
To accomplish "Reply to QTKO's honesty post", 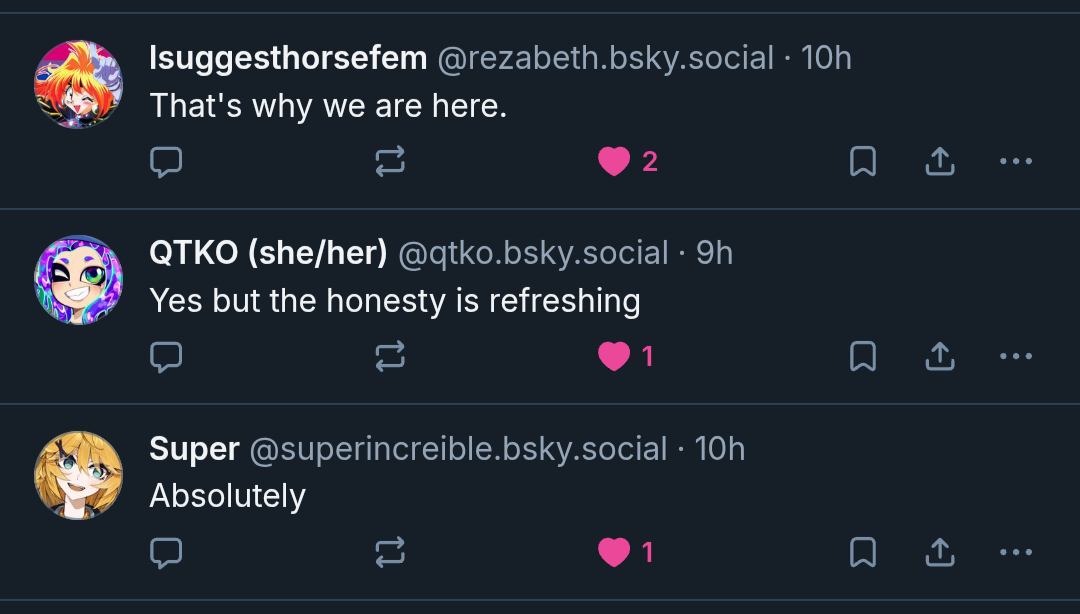I will pos(166,357).
